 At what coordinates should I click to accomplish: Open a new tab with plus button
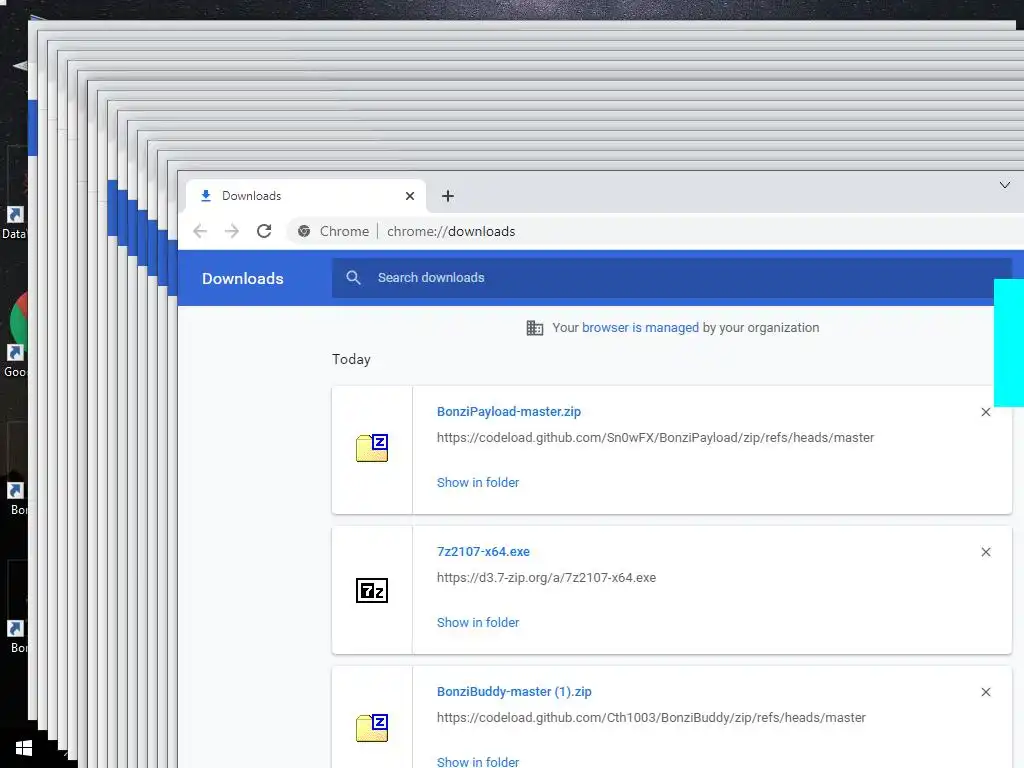[447, 196]
